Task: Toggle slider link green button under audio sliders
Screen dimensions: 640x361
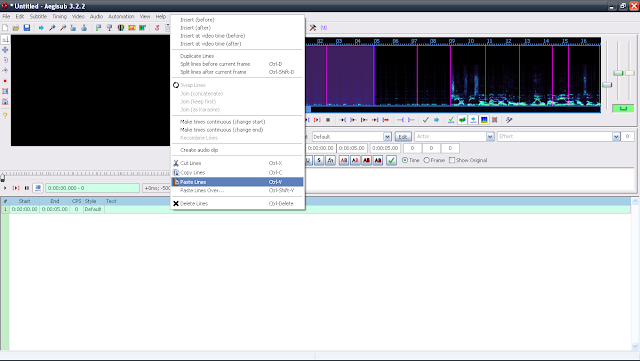Action: click(x=623, y=108)
